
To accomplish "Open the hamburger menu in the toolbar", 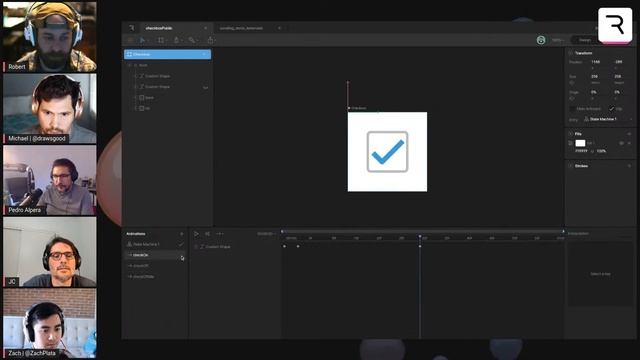I will pyautogui.click(x=130, y=40).
